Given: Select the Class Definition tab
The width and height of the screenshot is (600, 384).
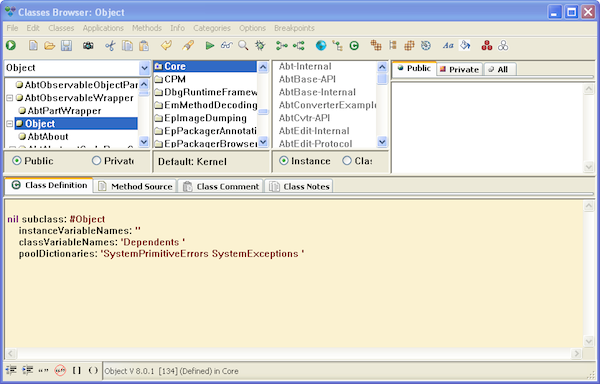Looking at the screenshot, I should point(49,185).
